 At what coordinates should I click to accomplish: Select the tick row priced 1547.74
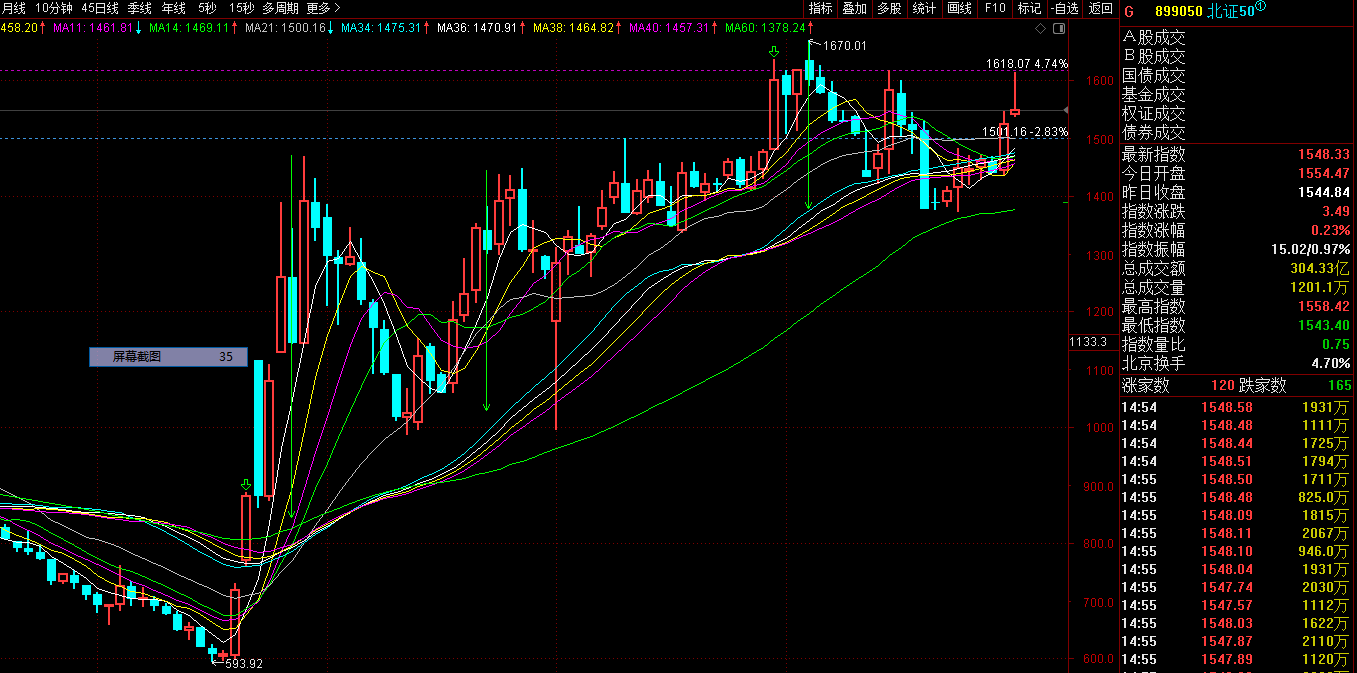(1236, 587)
